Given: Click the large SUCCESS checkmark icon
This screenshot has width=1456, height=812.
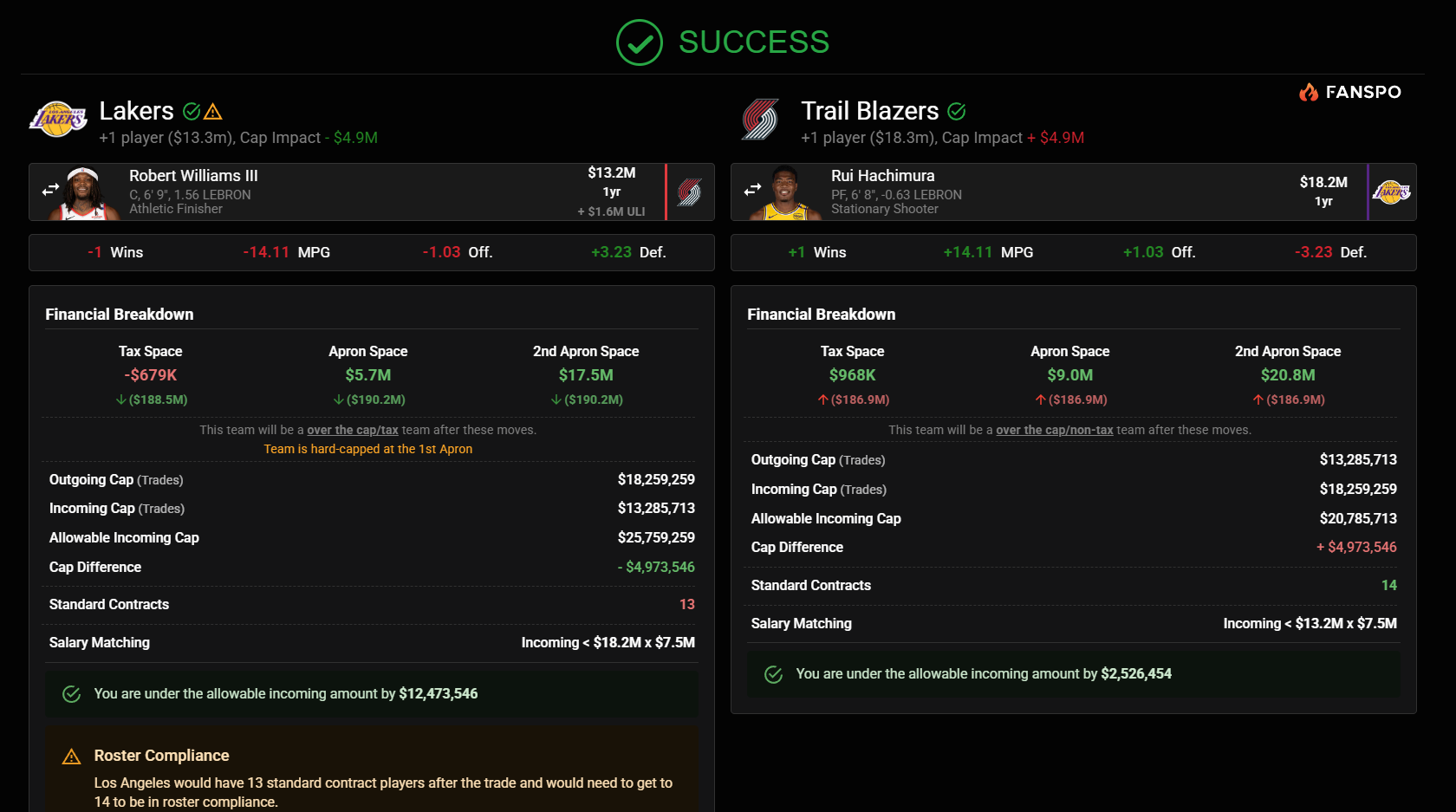Looking at the screenshot, I should [640, 42].
